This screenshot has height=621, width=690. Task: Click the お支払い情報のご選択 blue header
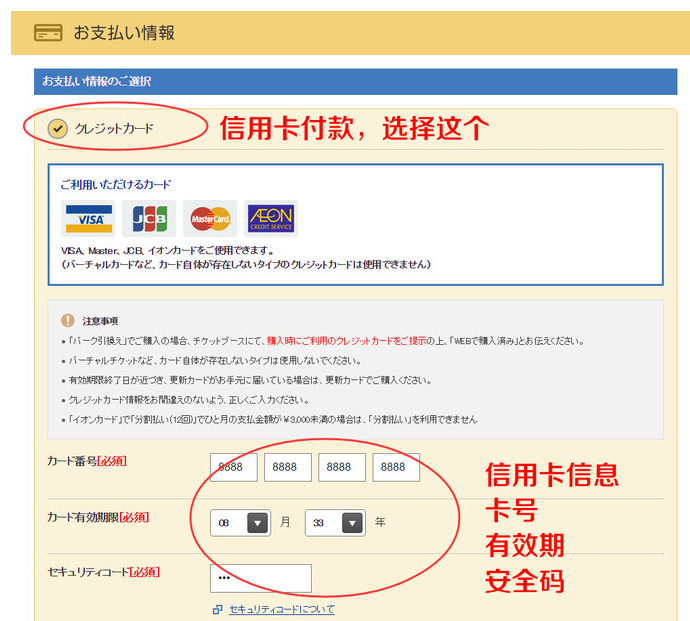tap(356, 81)
